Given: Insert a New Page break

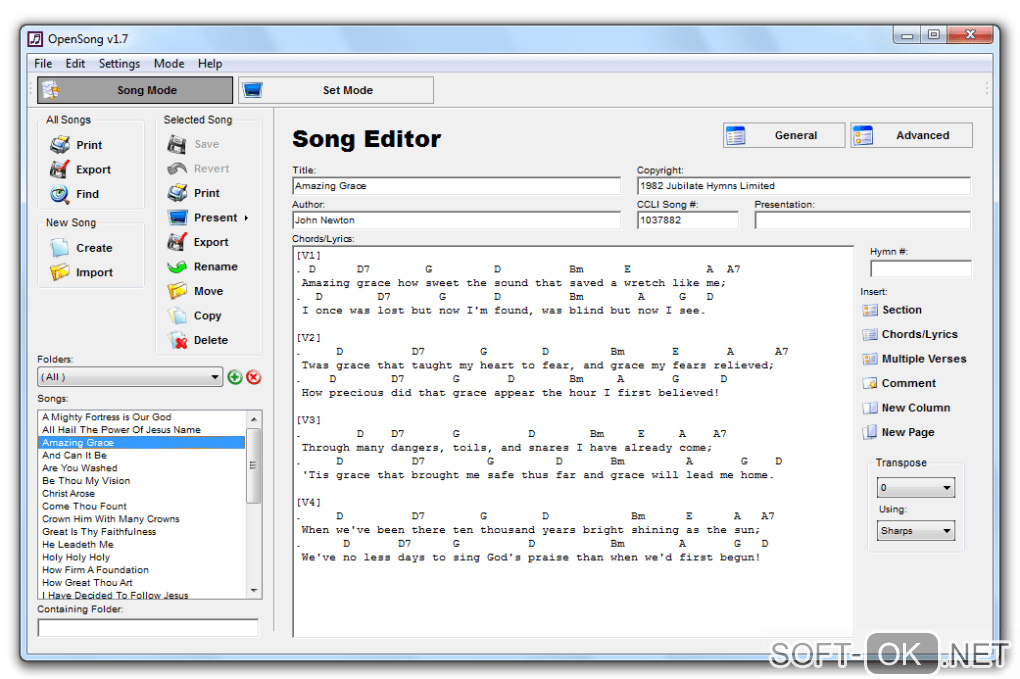Looking at the screenshot, I should point(898,432).
